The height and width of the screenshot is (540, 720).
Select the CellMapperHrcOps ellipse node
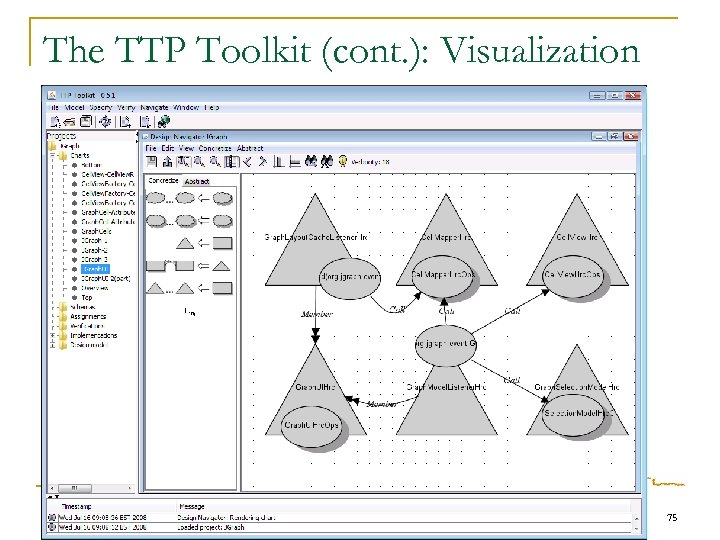click(442, 276)
